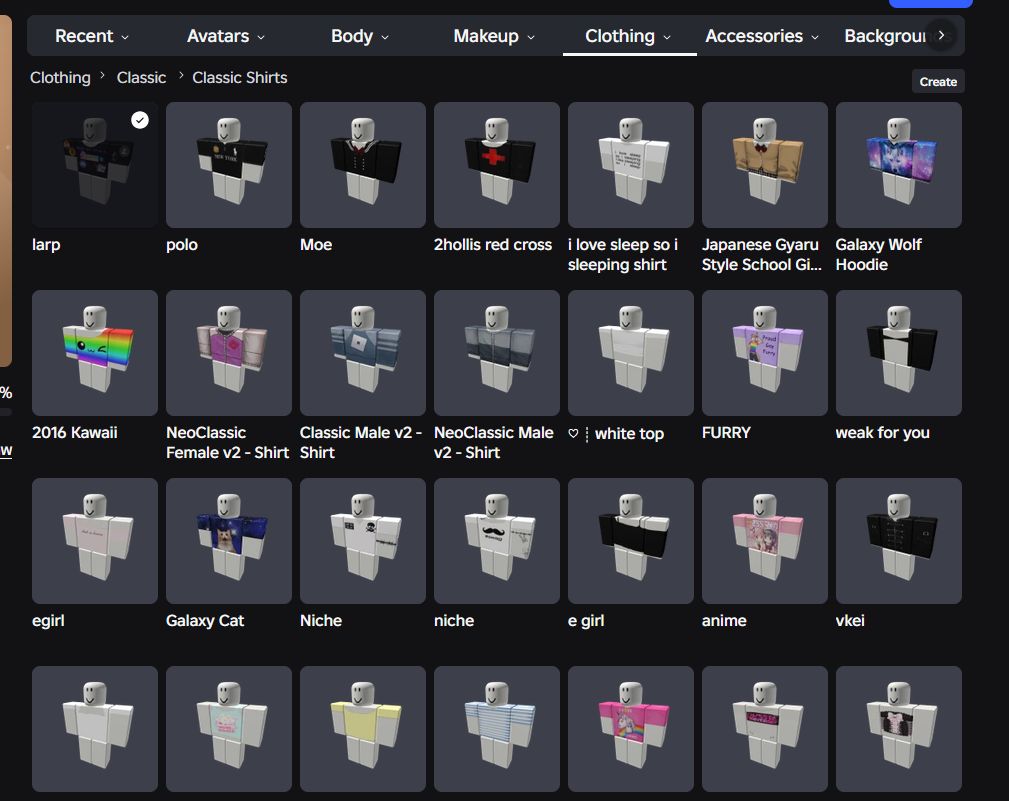
Task: Go to Classic breadcrumb link
Action: 142,78
